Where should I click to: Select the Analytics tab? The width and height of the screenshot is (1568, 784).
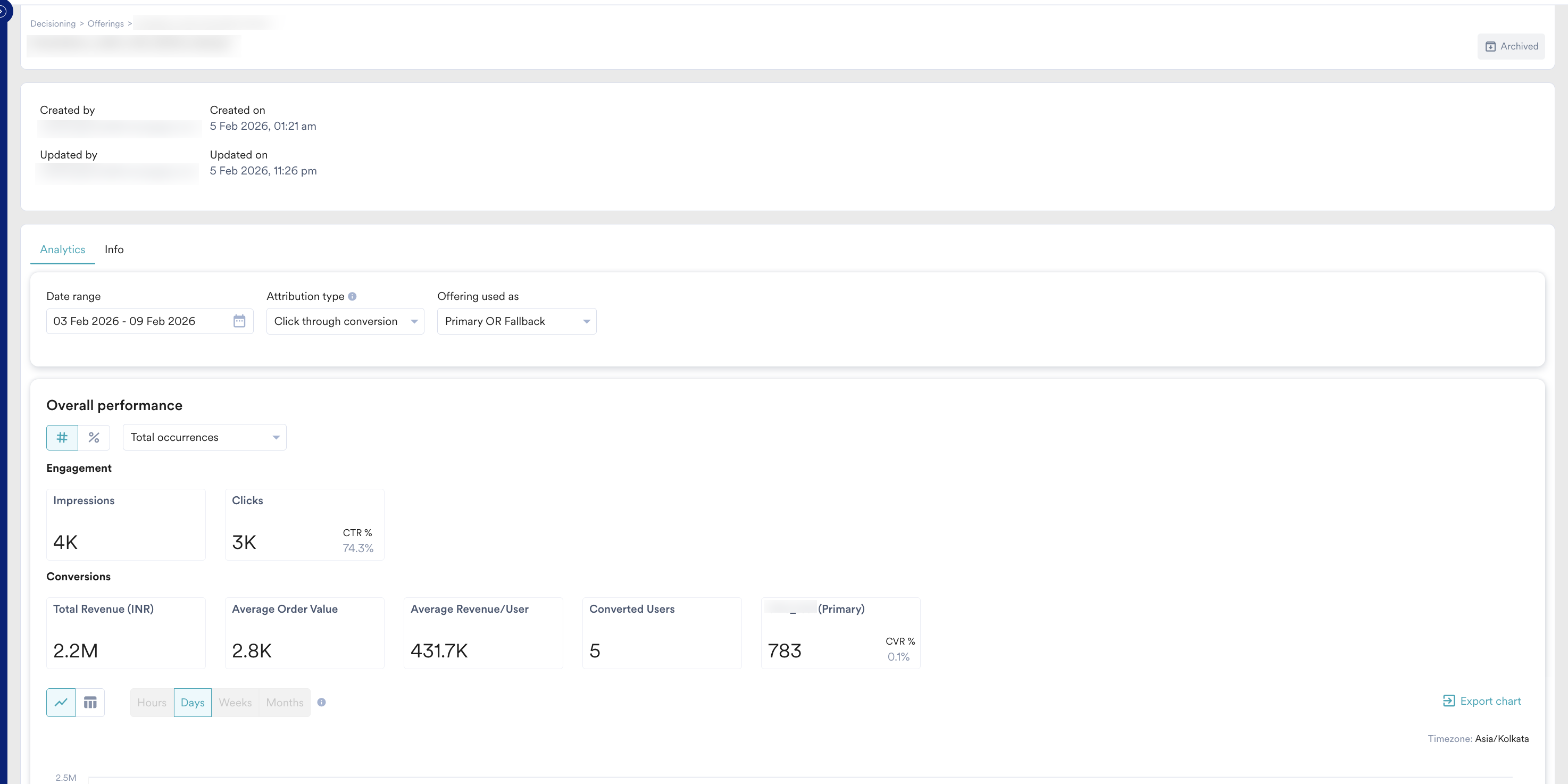62,249
